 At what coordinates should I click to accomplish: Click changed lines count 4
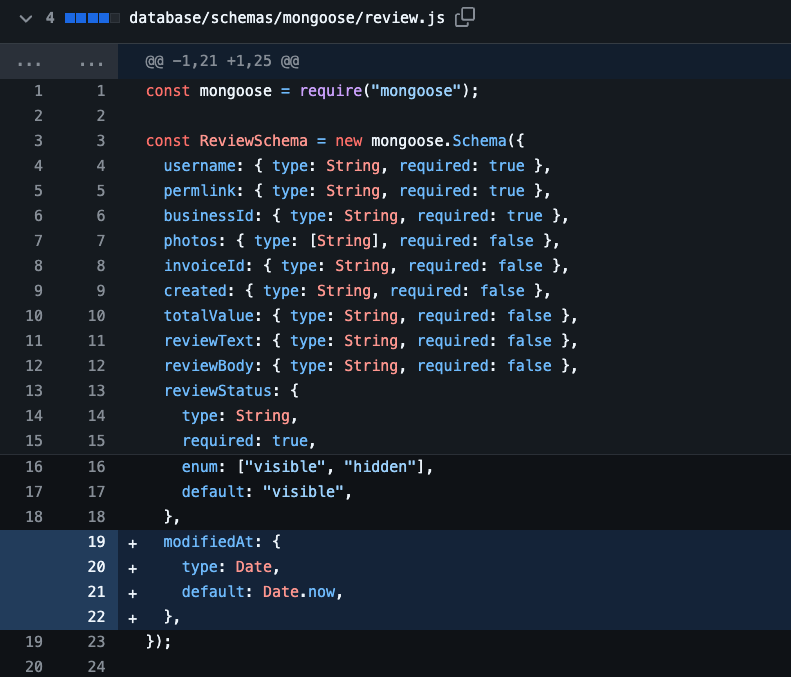click(50, 18)
